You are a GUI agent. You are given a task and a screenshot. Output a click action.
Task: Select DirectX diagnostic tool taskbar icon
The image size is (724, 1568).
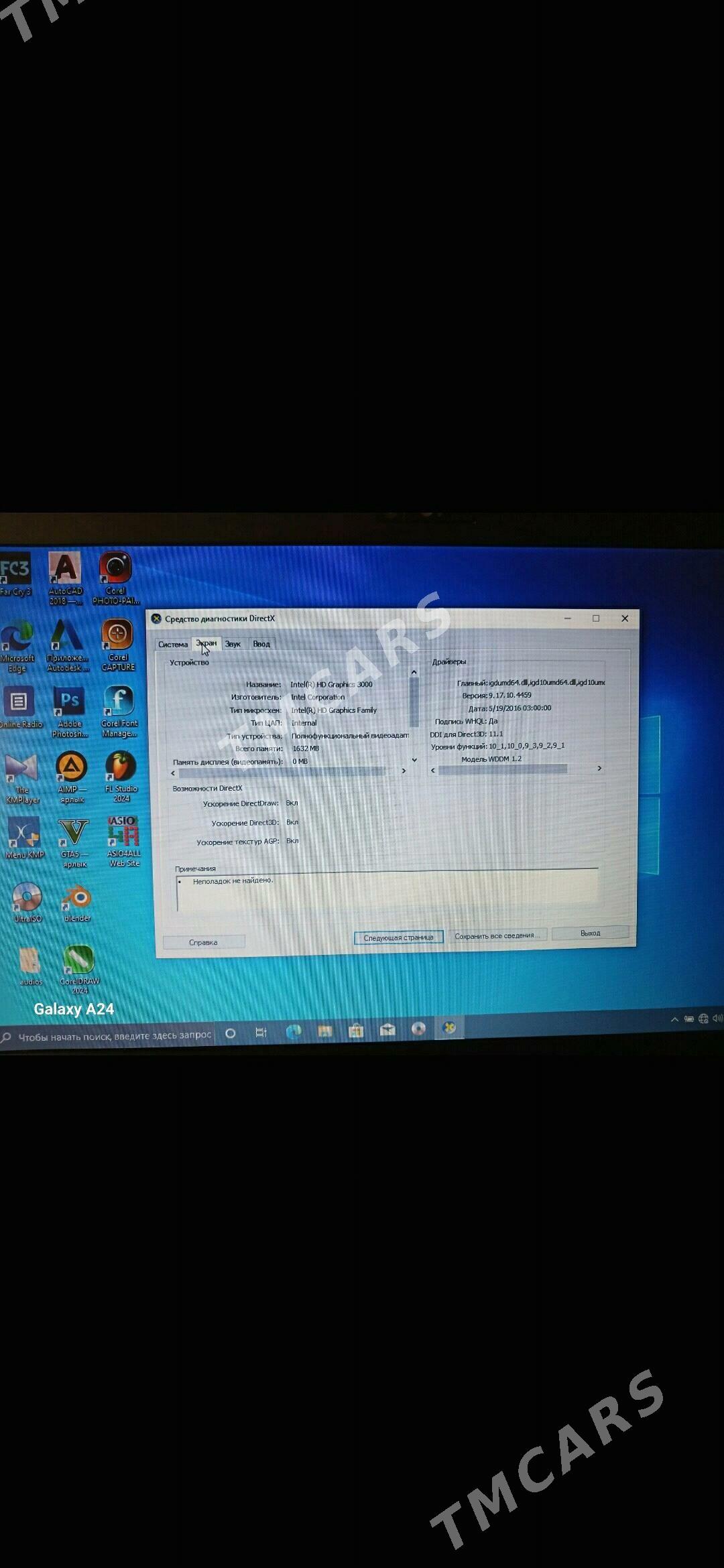pos(450,1027)
